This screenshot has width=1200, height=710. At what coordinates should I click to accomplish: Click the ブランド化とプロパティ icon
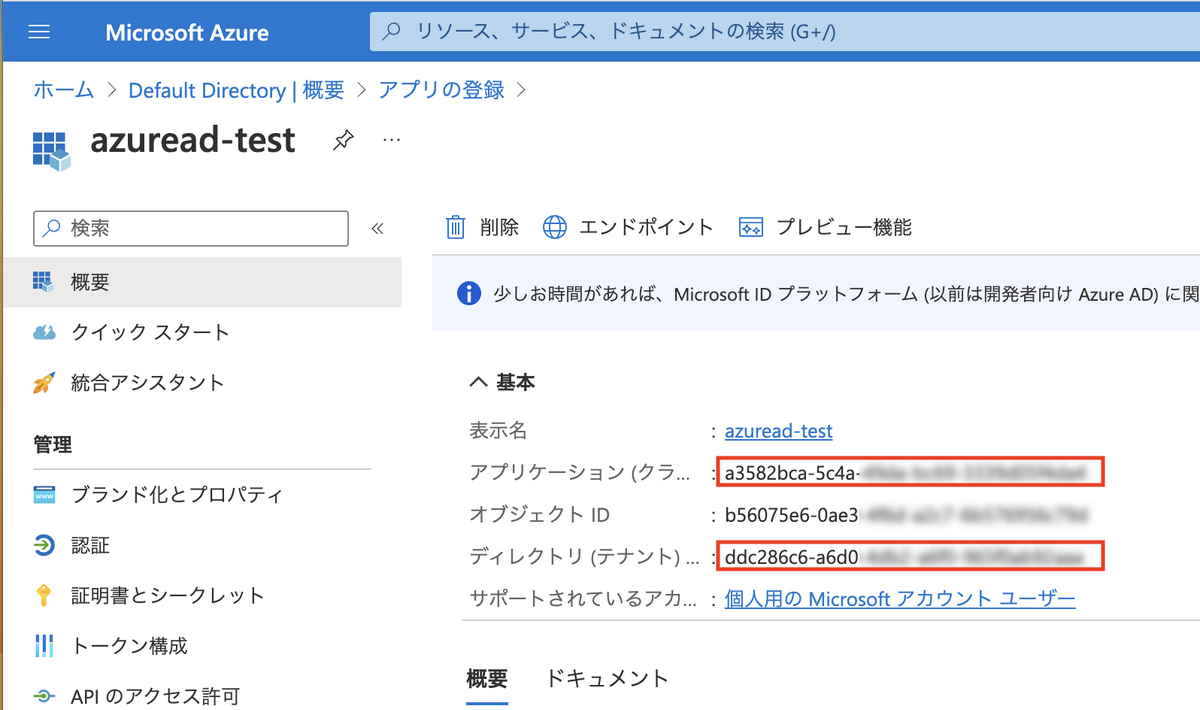tap(44, 495)
